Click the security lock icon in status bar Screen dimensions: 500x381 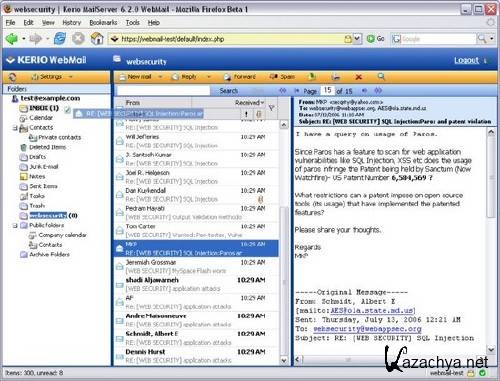click(471, 373)
